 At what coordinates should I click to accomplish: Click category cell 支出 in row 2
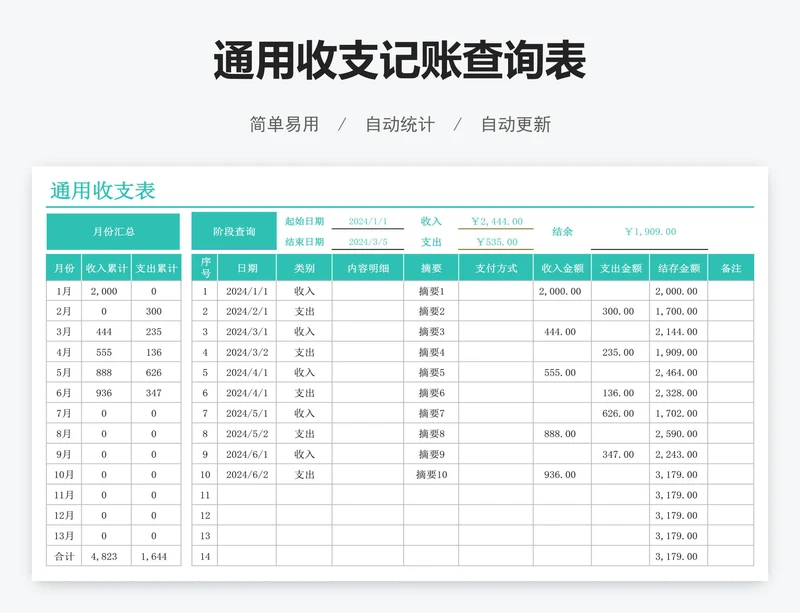point(304,311)
